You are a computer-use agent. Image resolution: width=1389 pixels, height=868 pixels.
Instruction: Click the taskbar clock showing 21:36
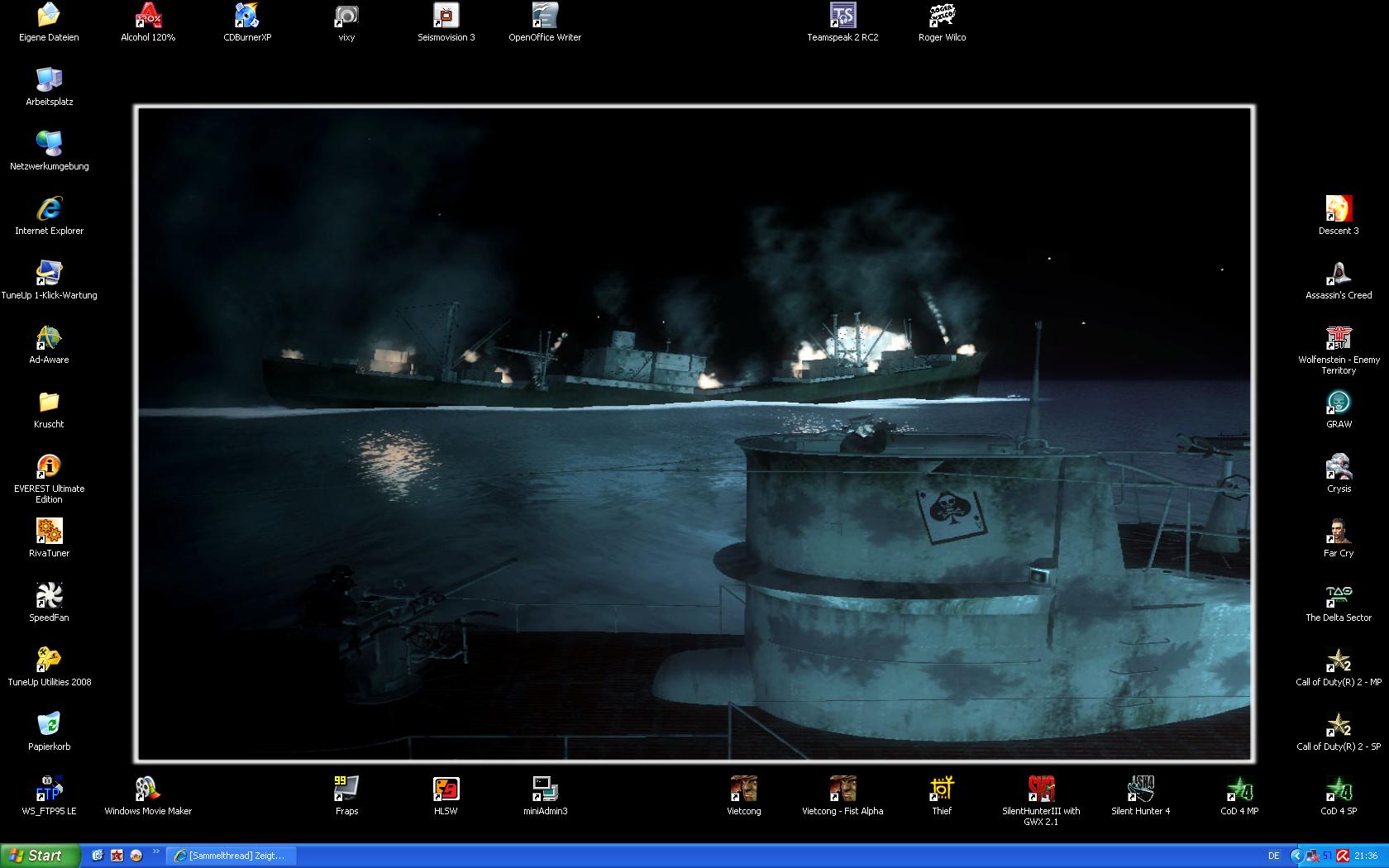tap(1366, 856)
